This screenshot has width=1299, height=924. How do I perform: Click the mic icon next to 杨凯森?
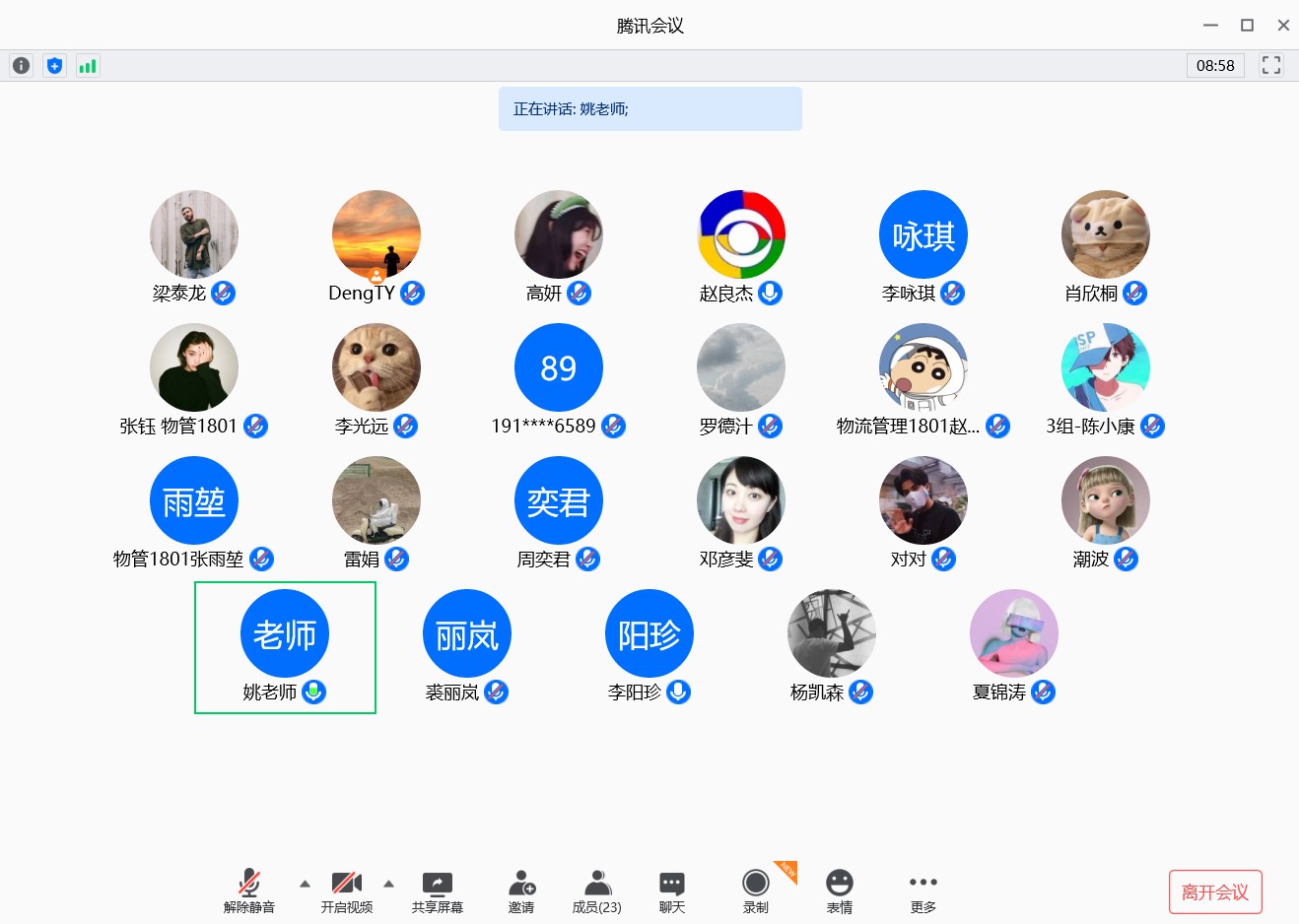pyautogui.click(x=861, y=692)
